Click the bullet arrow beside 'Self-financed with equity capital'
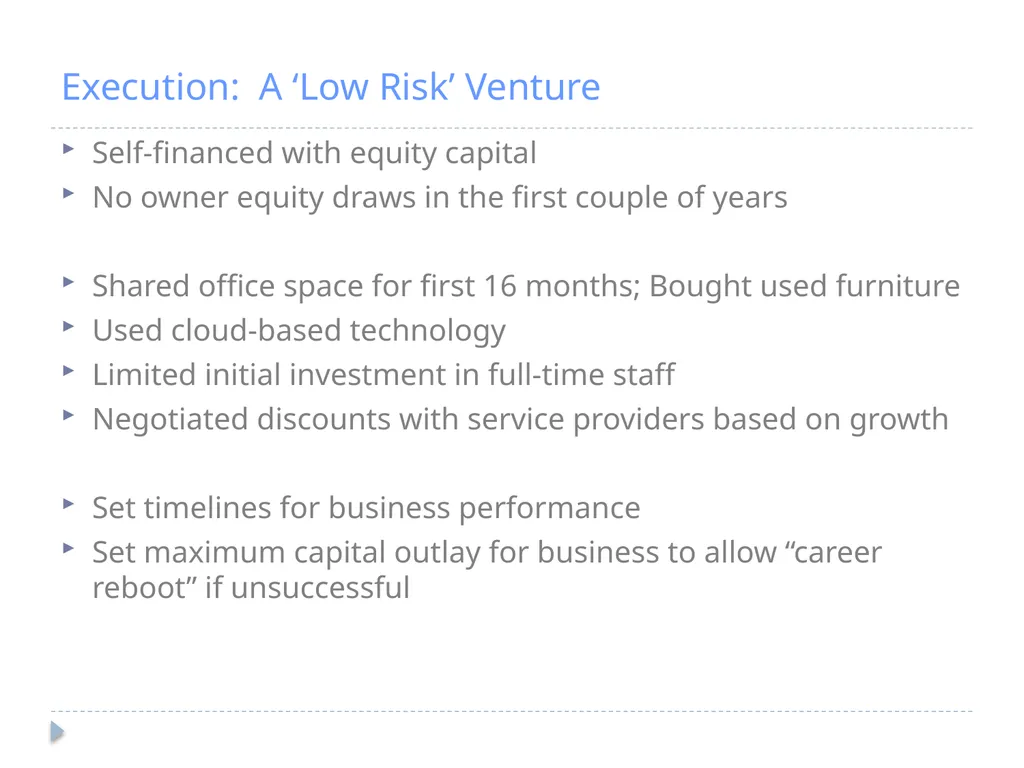This screenshot has width=1024, height=768. (69, 149)
